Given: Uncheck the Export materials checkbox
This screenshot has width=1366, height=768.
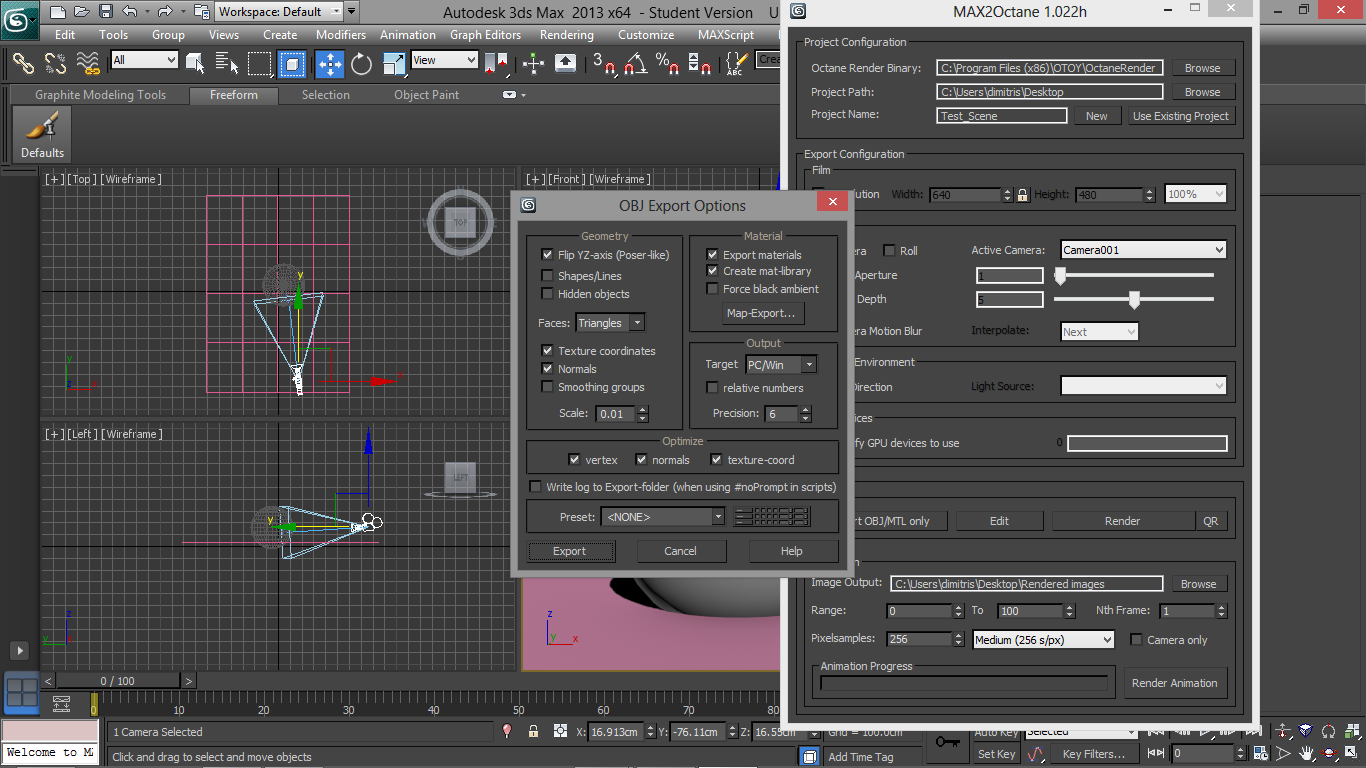Looking at the screenshot, I should pyautogui.click(x=712, y=255).
